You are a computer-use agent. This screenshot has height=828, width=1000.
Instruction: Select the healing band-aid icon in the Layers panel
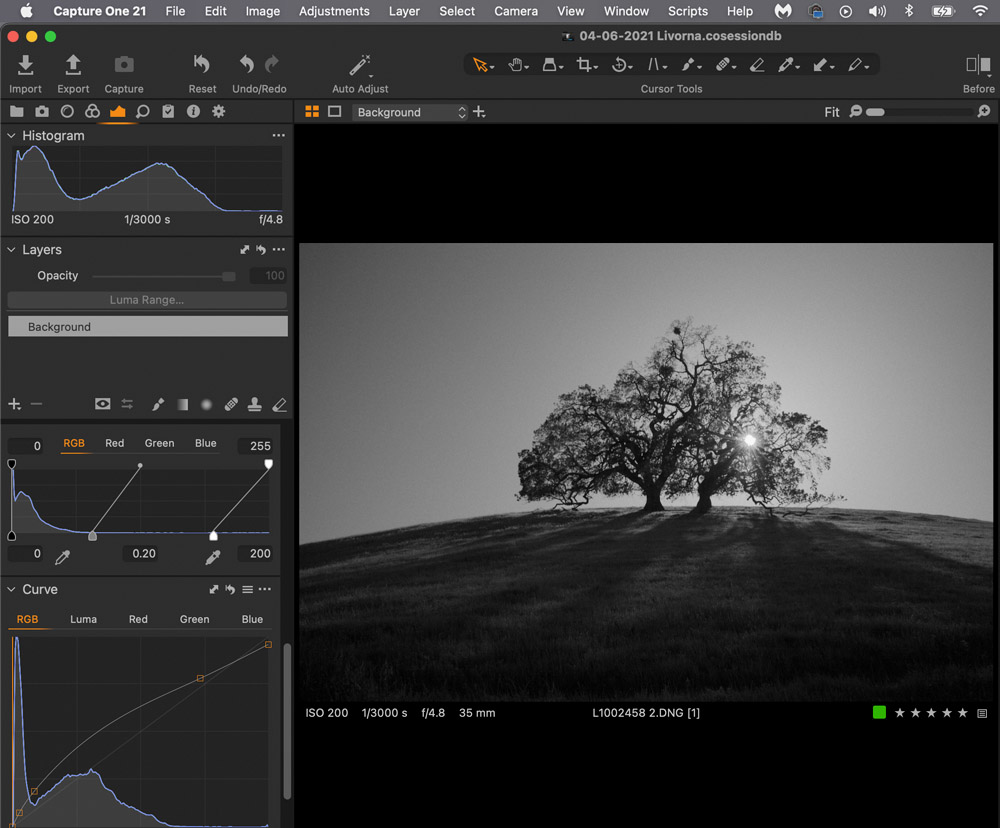[x=231, y=404]
